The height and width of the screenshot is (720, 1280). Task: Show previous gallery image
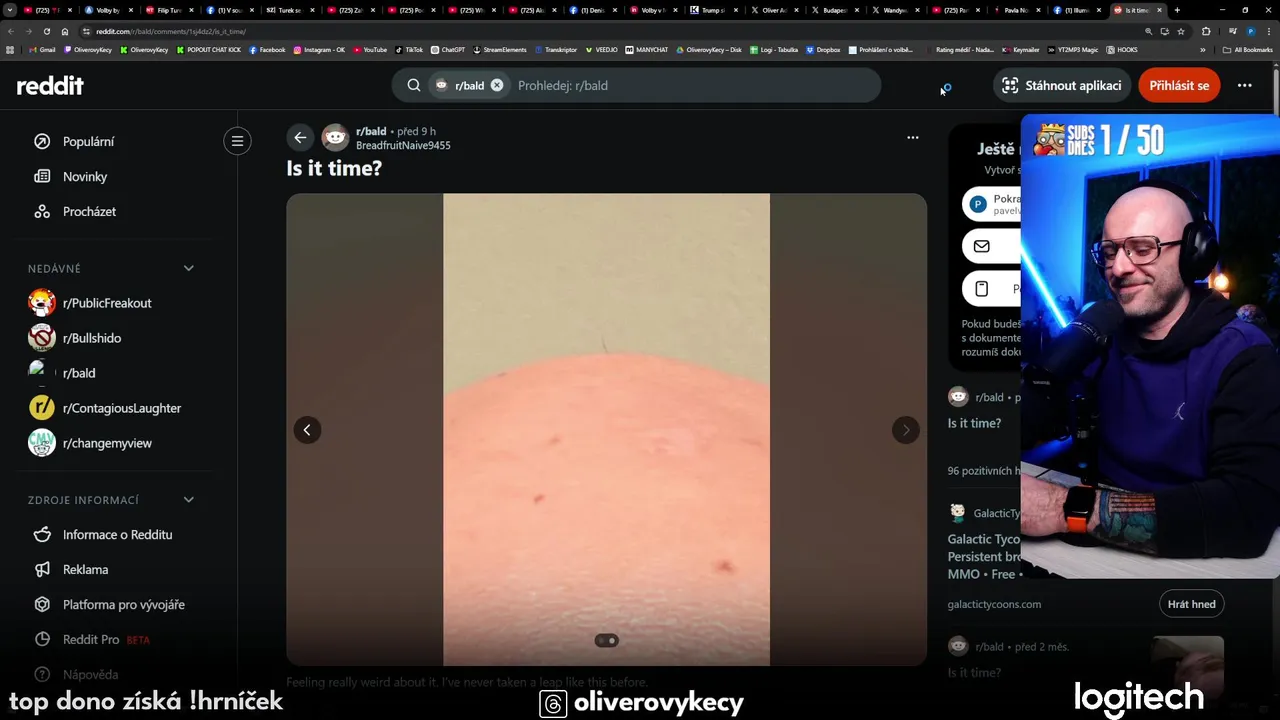(x=307, y=430)
